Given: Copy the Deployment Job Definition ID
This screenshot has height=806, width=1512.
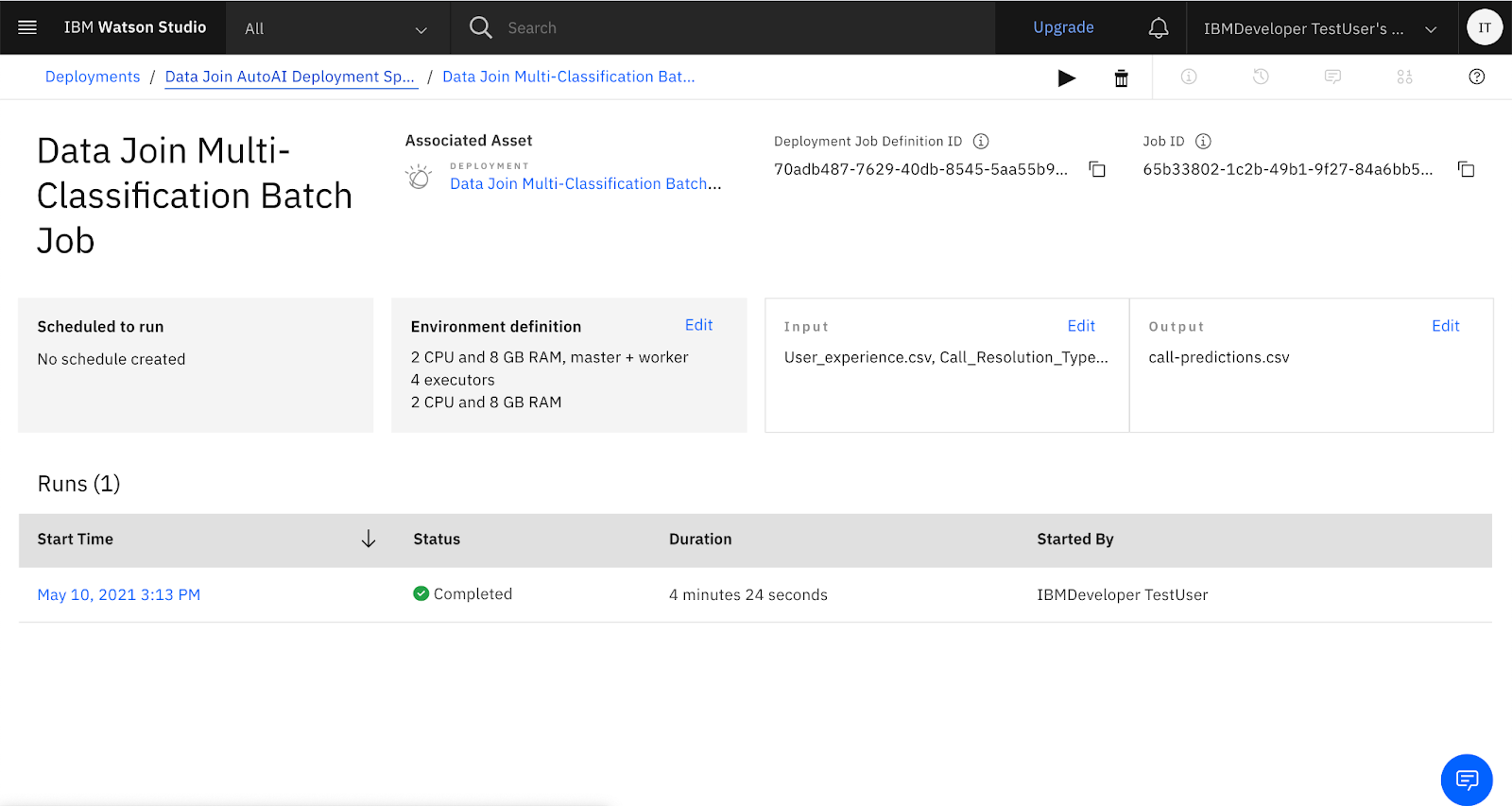Looking at the screenshot, I should (1097, 170).
